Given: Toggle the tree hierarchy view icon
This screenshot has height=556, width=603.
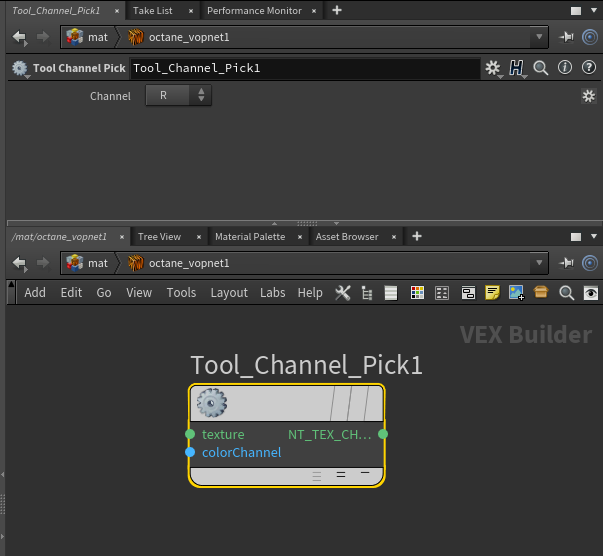Looking at the screenshot, I should [367, 293].
